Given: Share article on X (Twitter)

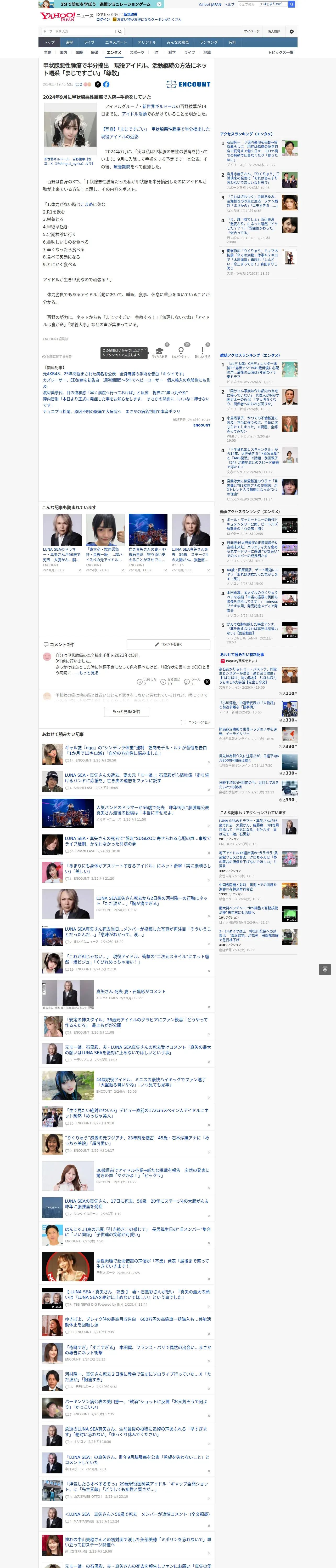Looking at the screenshot, I should click(x=98, y=85).
